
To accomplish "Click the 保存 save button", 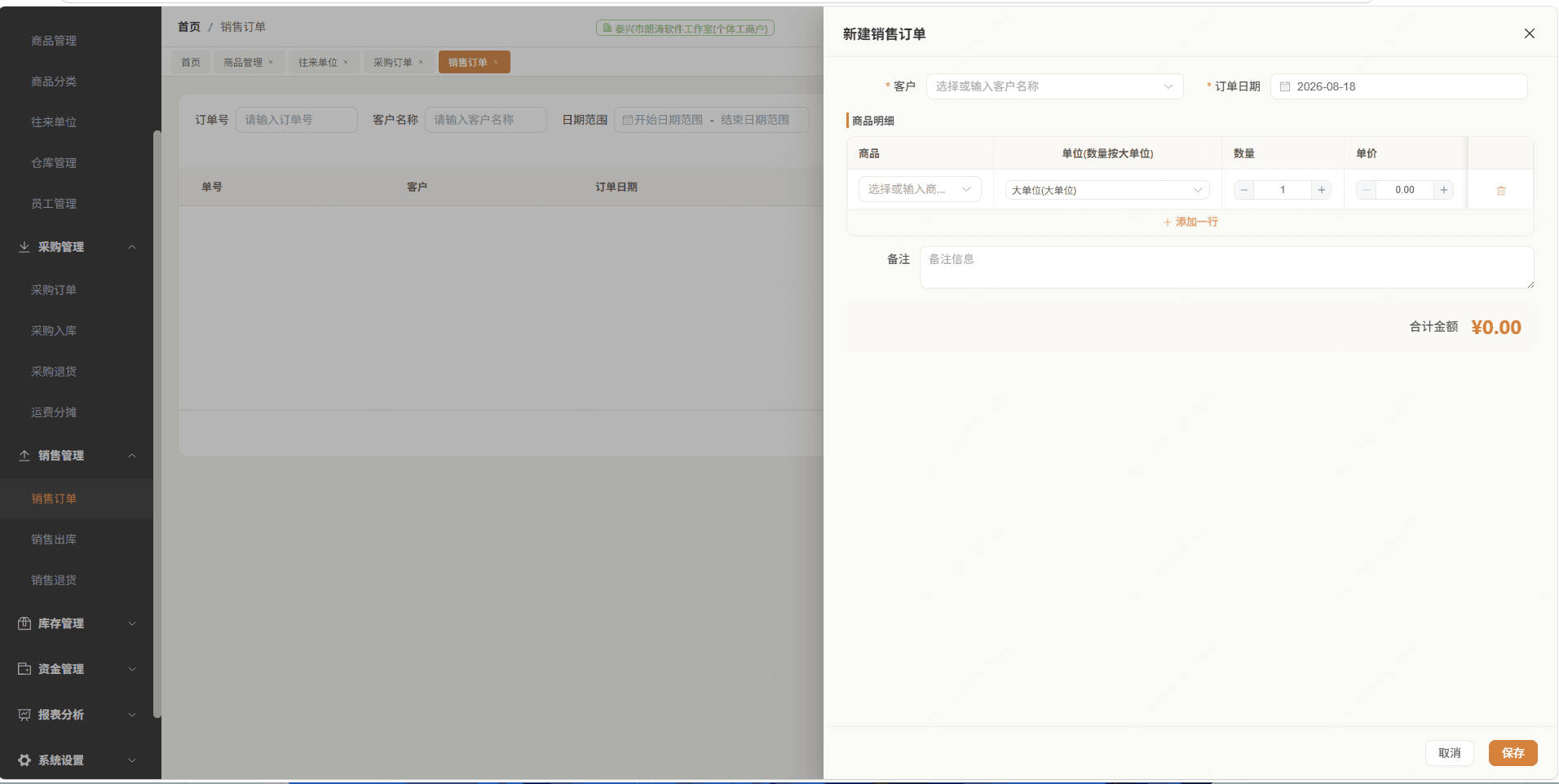I will [1513, 753].
